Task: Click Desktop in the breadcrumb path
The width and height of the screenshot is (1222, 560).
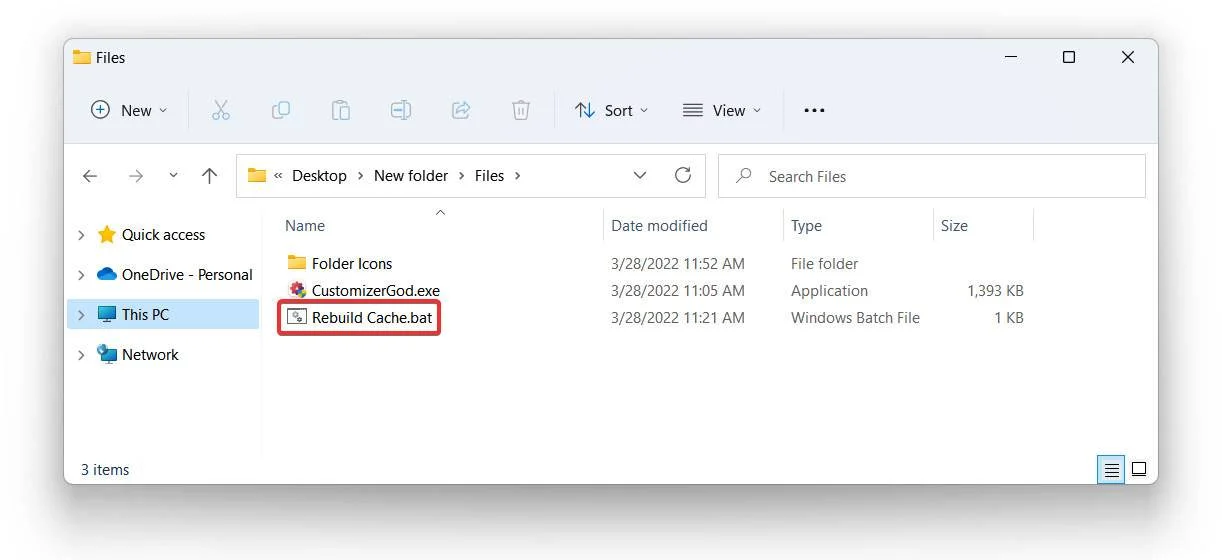Action: tap(319, 175)
